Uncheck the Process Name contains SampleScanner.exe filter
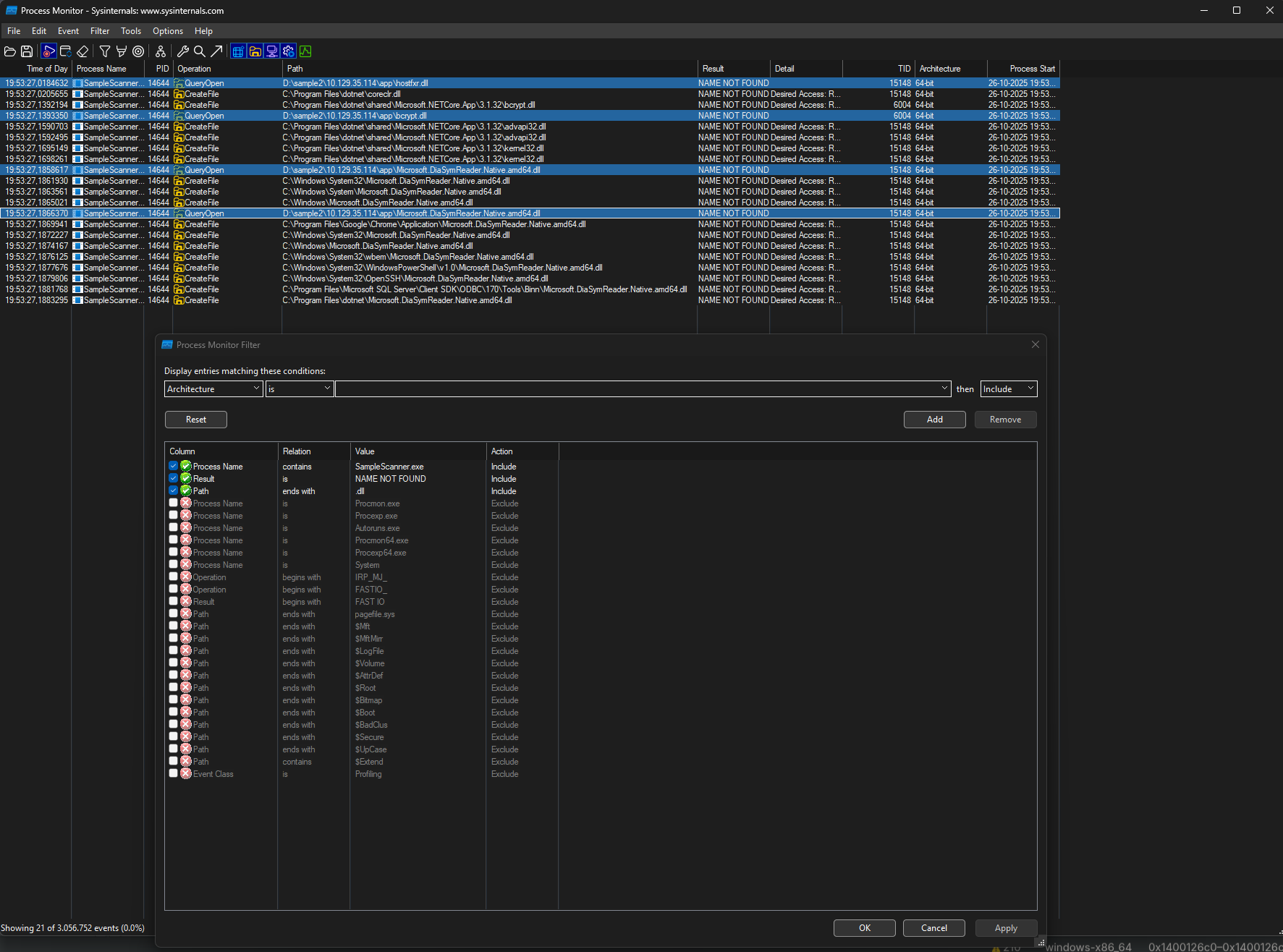Viewport: 1283px width, 952px height. pos(174,467)
